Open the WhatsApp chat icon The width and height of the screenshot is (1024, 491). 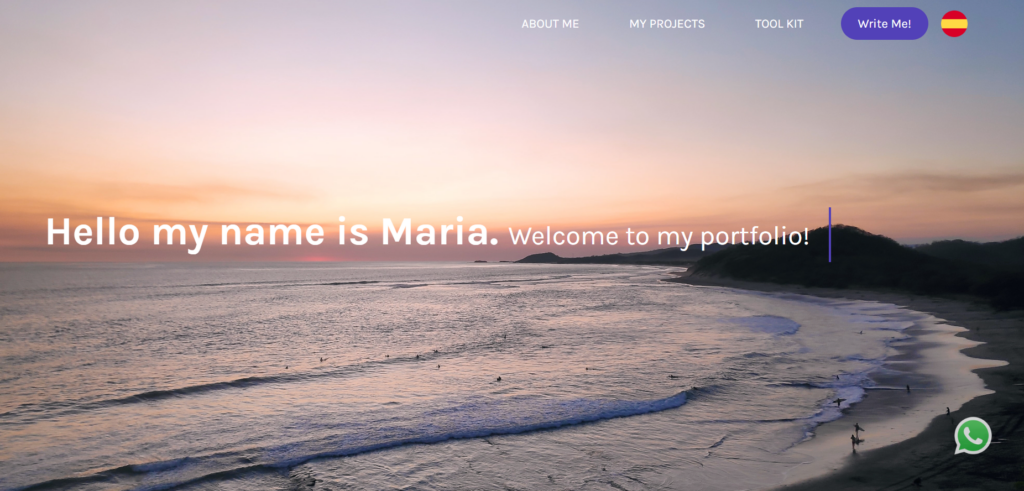tap(972, 436)
